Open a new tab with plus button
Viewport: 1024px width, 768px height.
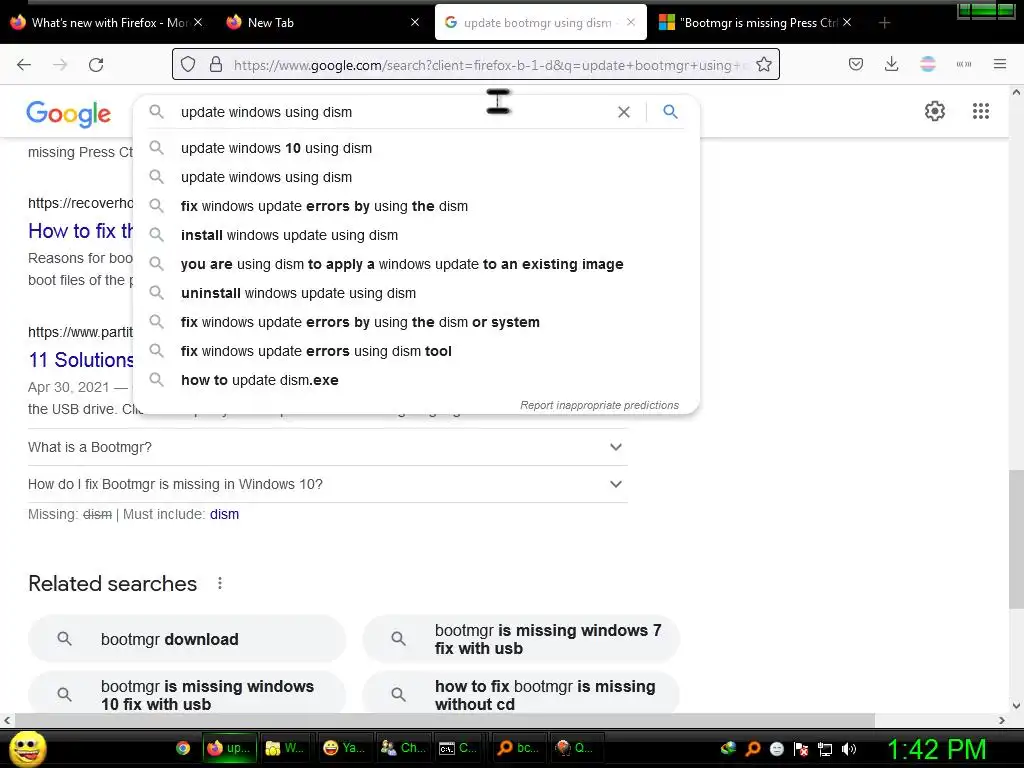pyautogui.click(x=884, y=23)
